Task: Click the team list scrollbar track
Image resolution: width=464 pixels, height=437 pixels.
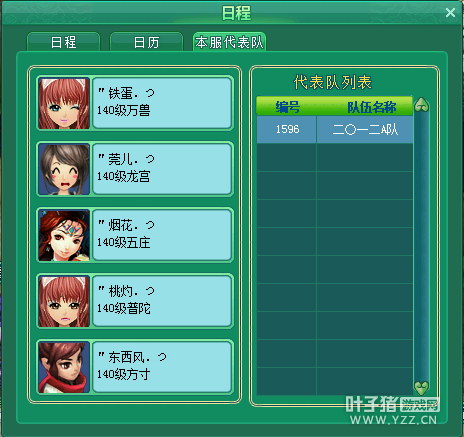Action: [421, 247]
